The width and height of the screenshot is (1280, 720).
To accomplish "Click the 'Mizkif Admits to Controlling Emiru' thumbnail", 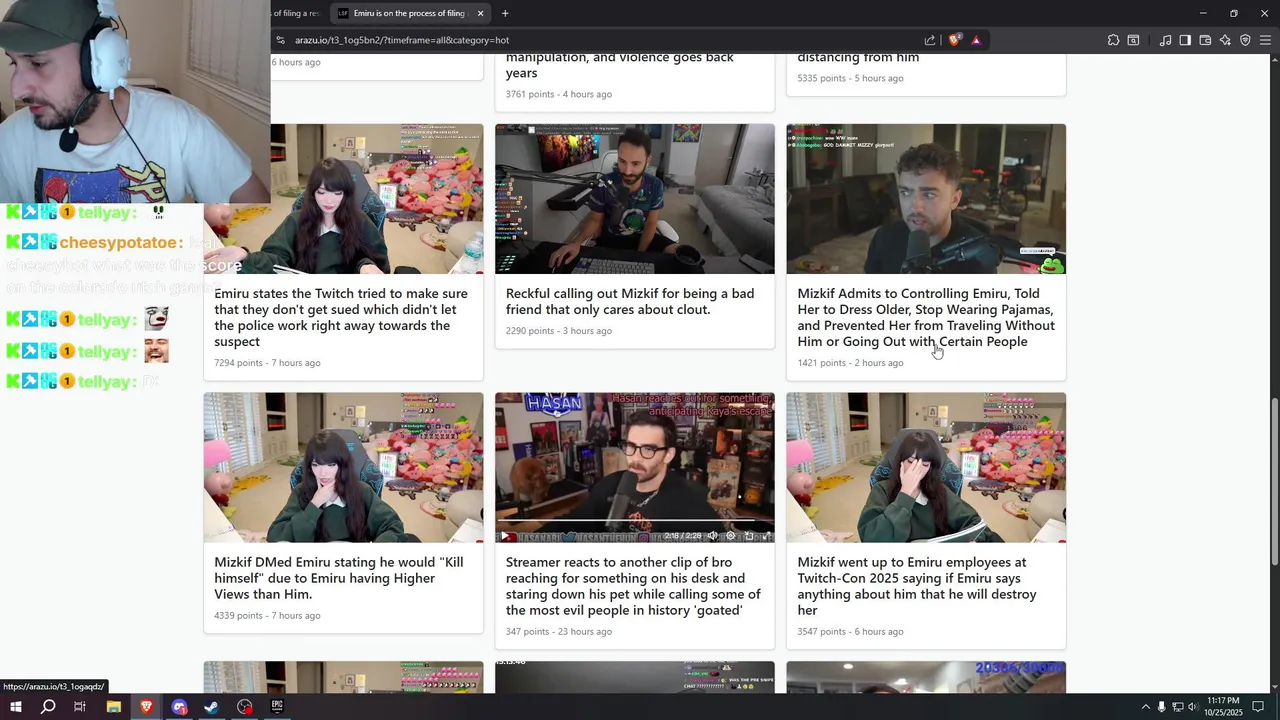I will click(x=926, y=199).
